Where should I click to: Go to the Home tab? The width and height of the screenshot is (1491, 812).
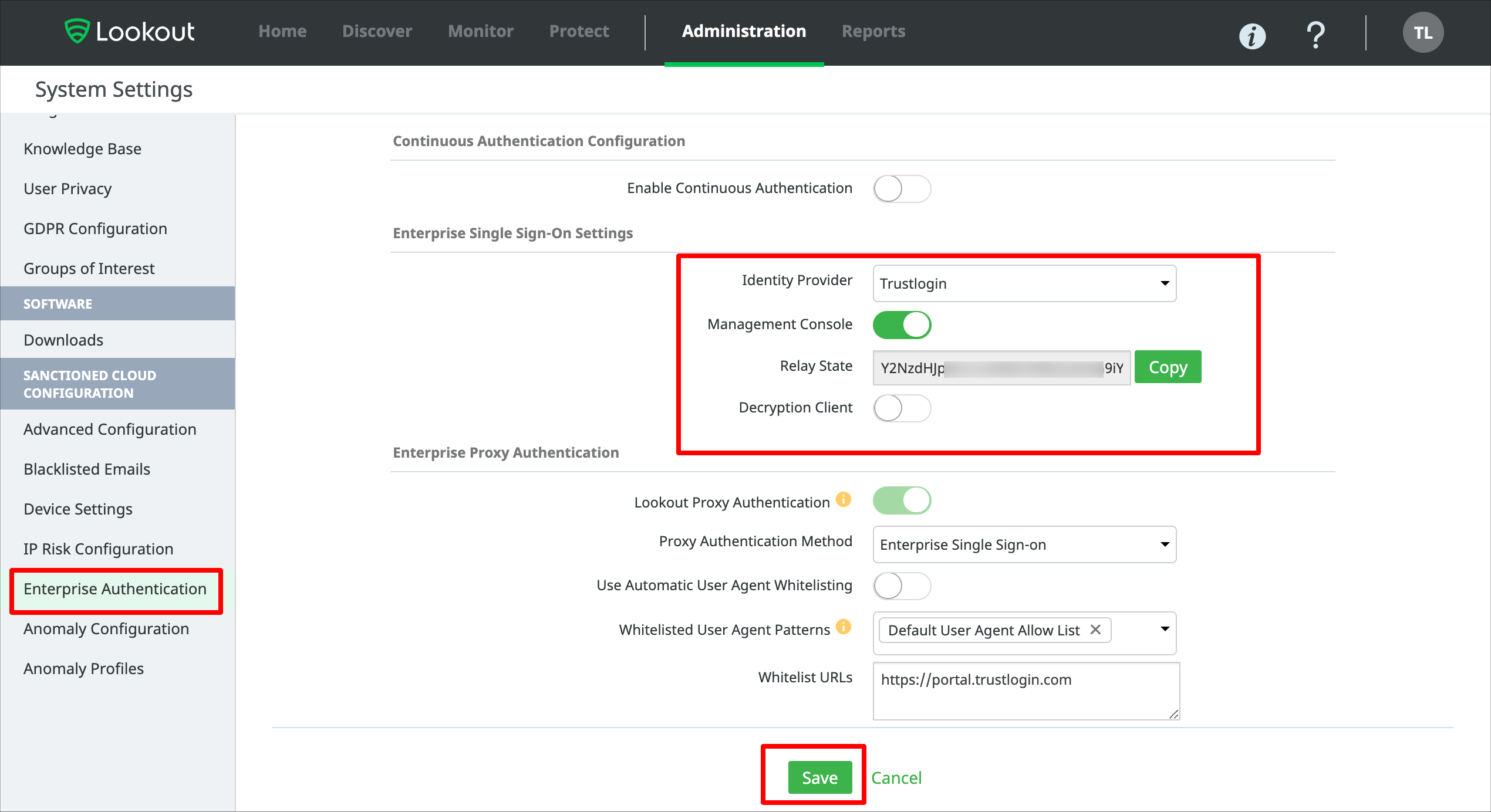coord(282,31)
